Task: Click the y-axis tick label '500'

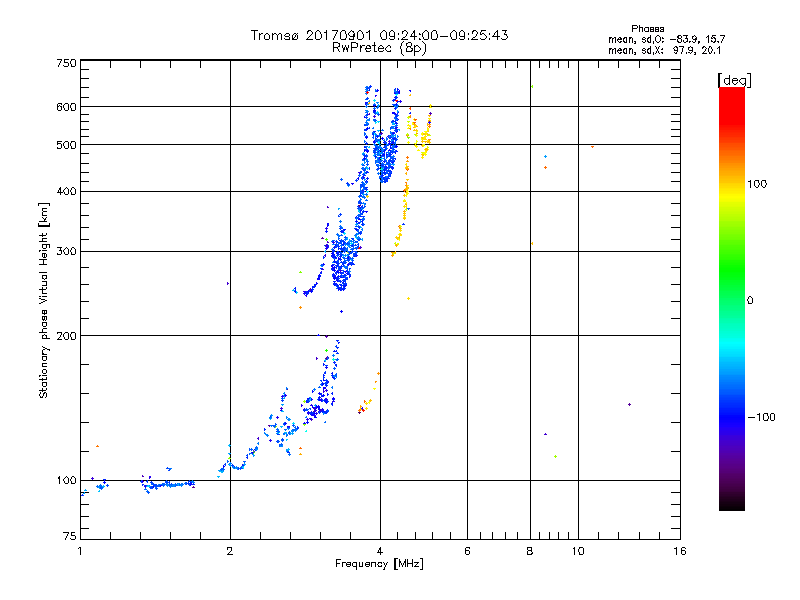Action: tap(66, 145)
